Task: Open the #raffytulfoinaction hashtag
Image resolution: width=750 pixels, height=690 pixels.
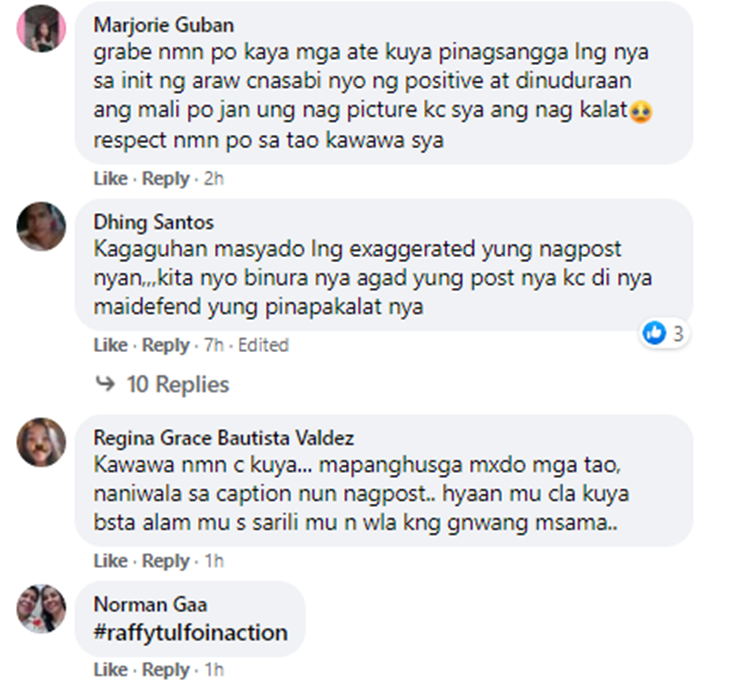Action: click(x=190, y=632)
